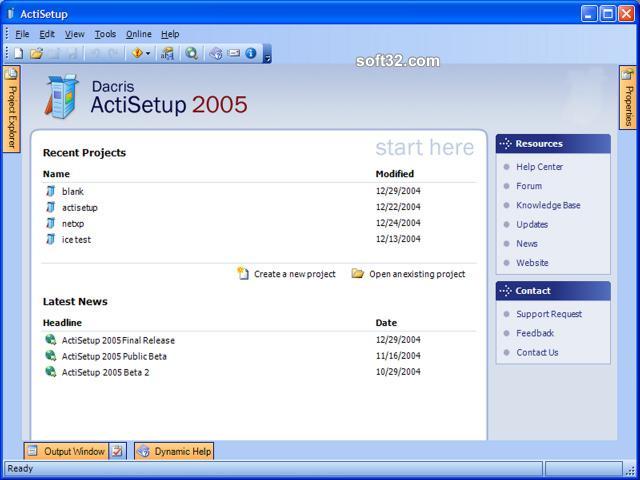
Task: Expand the Properties side tab
Action: 628,98
